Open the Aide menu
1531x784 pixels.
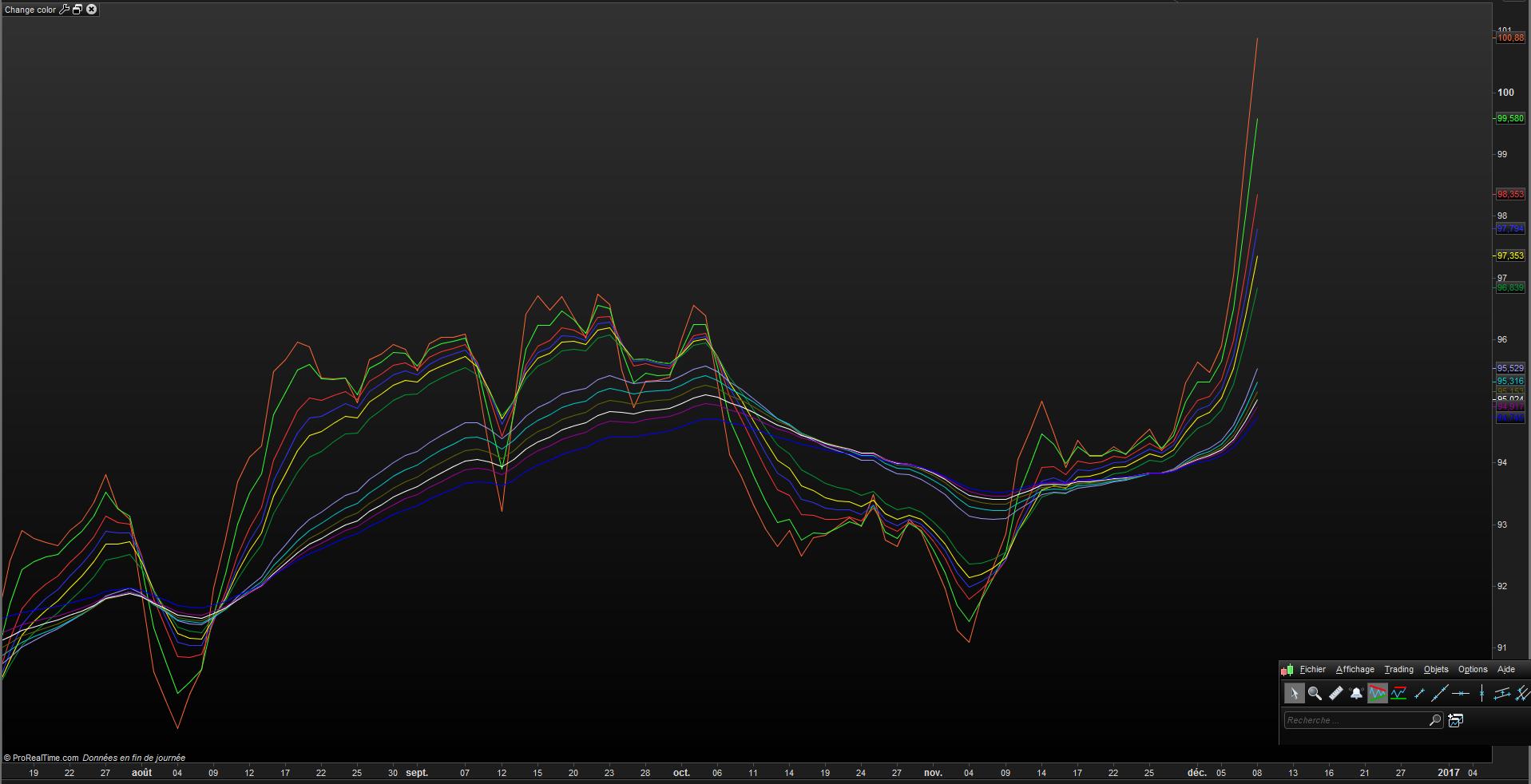point(1505,670)
